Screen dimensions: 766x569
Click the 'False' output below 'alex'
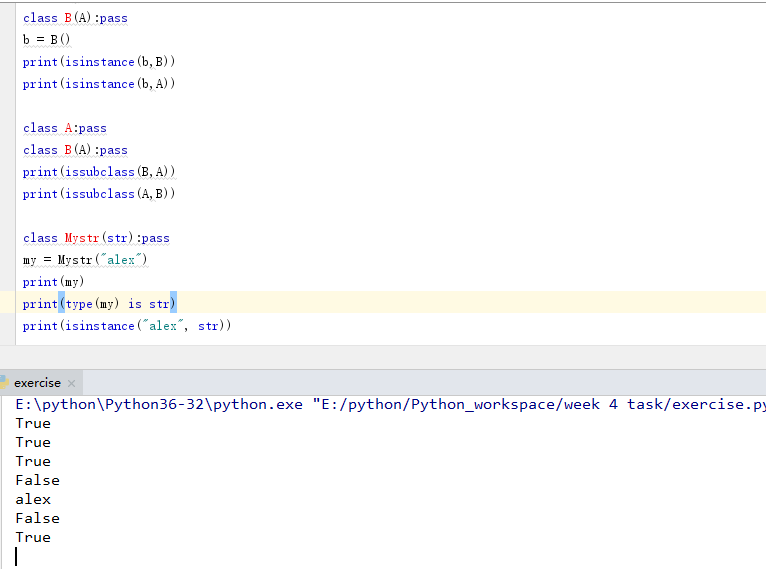(x=37, y=519)
